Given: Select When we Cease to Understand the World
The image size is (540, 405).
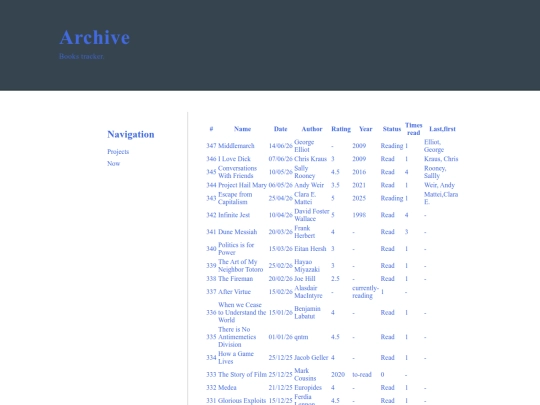Looking at the screenshot, I should (242, 312).
